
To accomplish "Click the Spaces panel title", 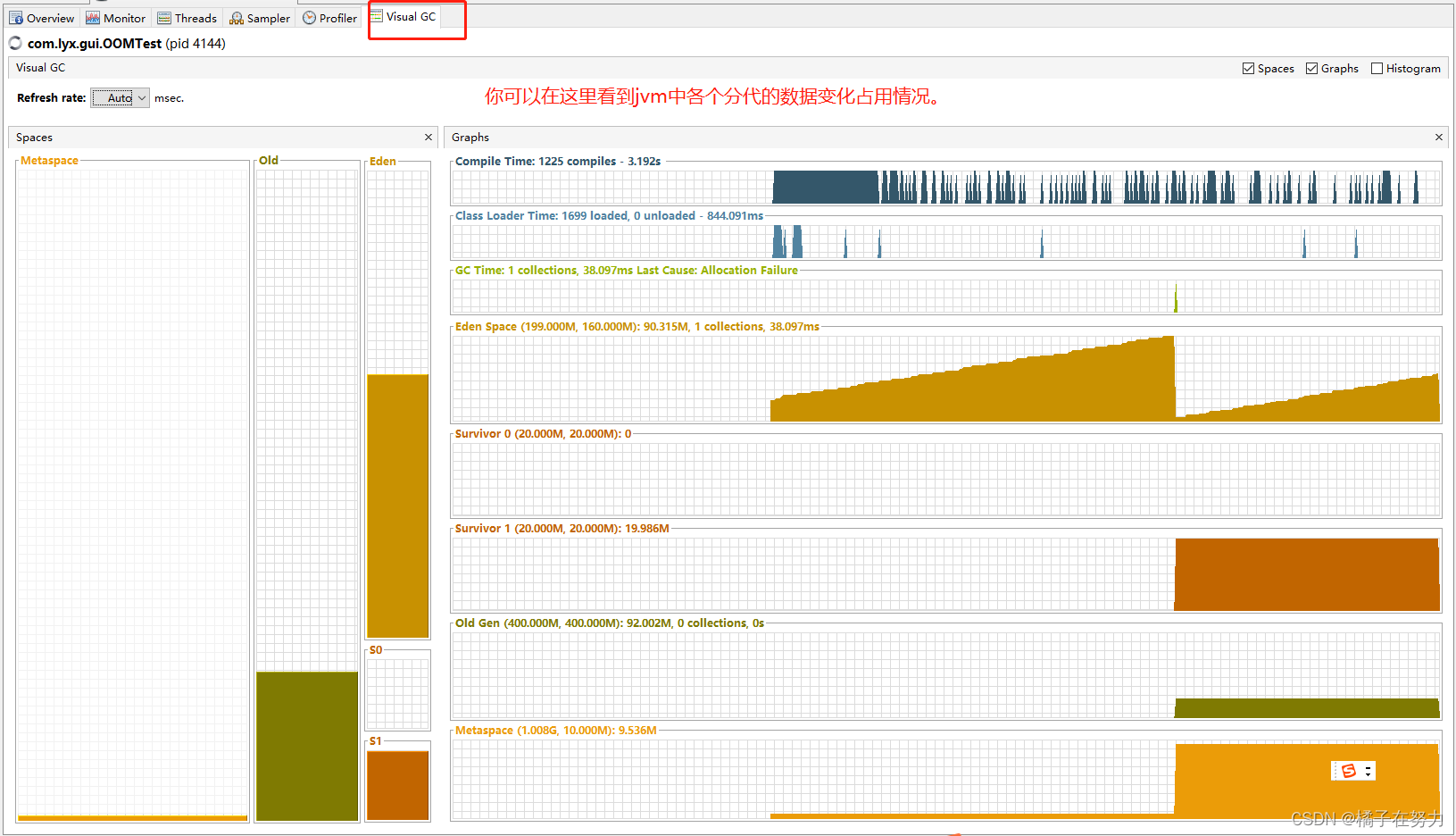I will [34, 138].
